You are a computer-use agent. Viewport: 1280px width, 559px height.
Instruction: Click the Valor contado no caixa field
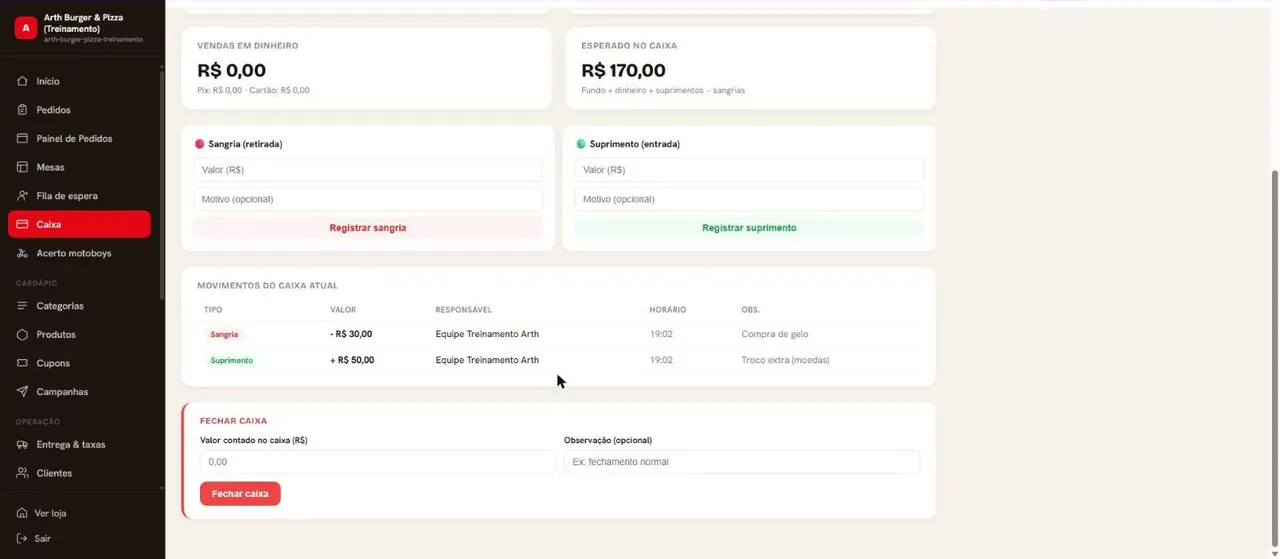(x=377, y=462)
